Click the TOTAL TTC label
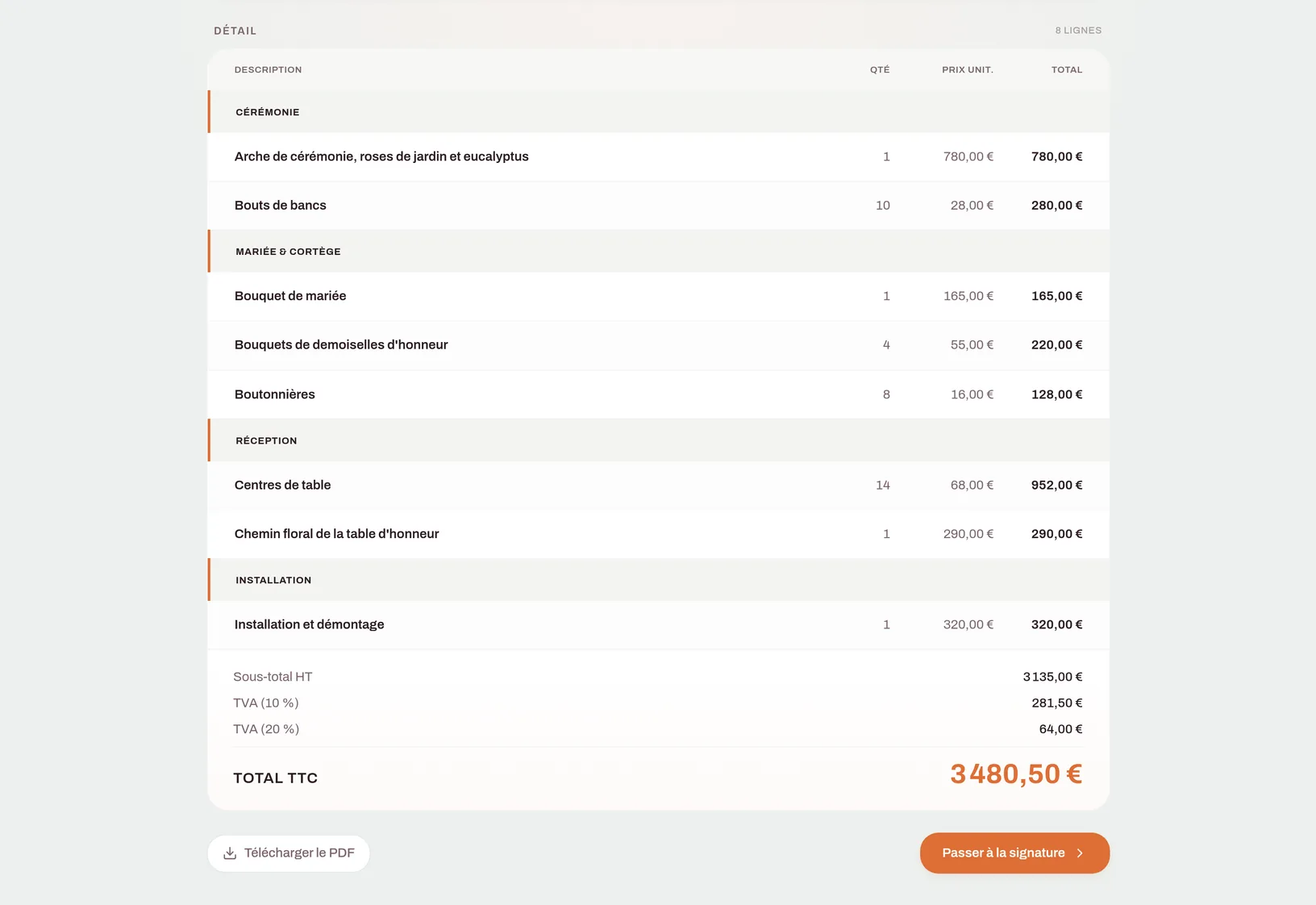1316x905 pixels. pos(276,778)
